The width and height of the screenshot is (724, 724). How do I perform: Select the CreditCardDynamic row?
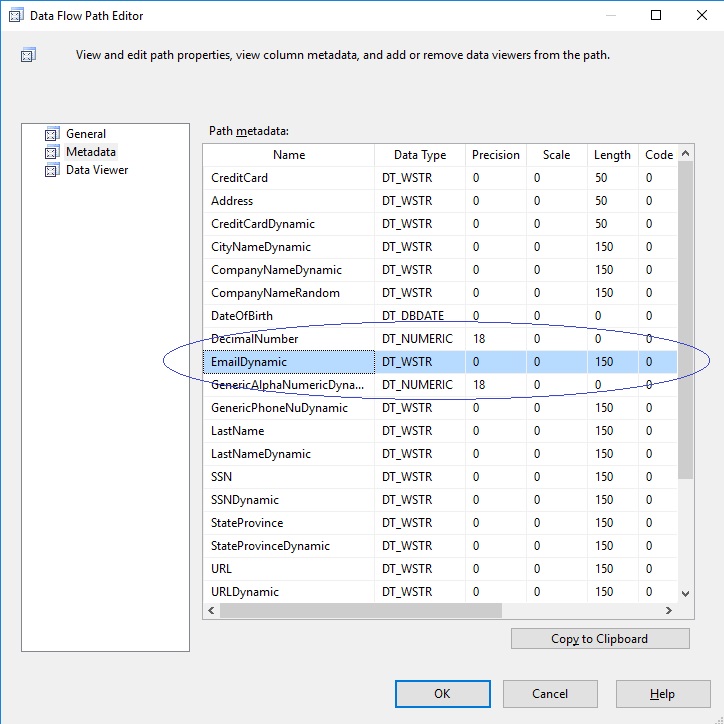pos(440,224)
